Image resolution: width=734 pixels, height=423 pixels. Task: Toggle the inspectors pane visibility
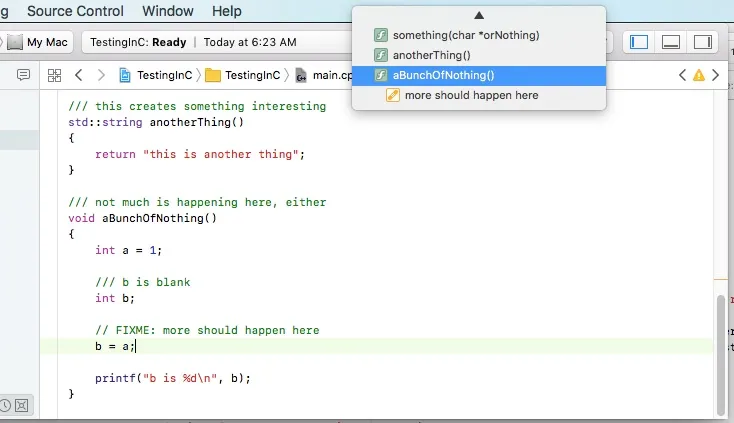pos(703,42)
